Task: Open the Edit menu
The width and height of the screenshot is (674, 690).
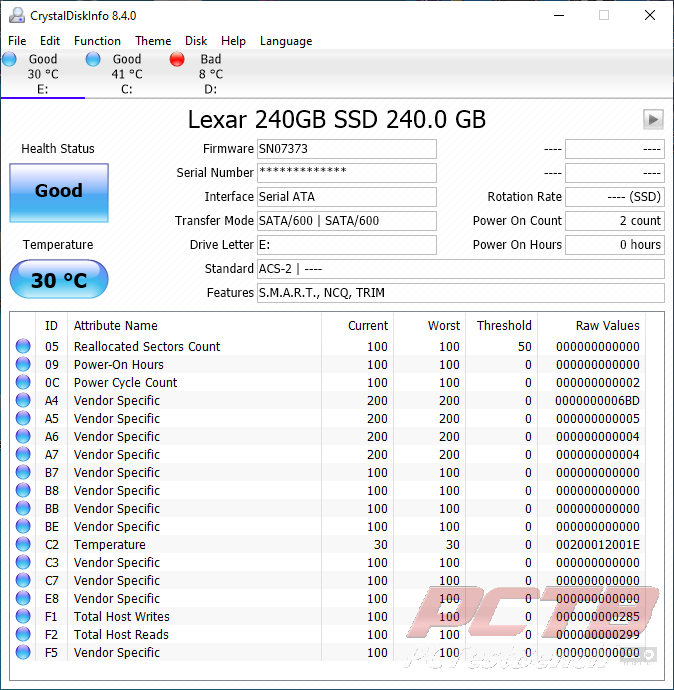Action: pyautogui.click(x=50, y=41)
